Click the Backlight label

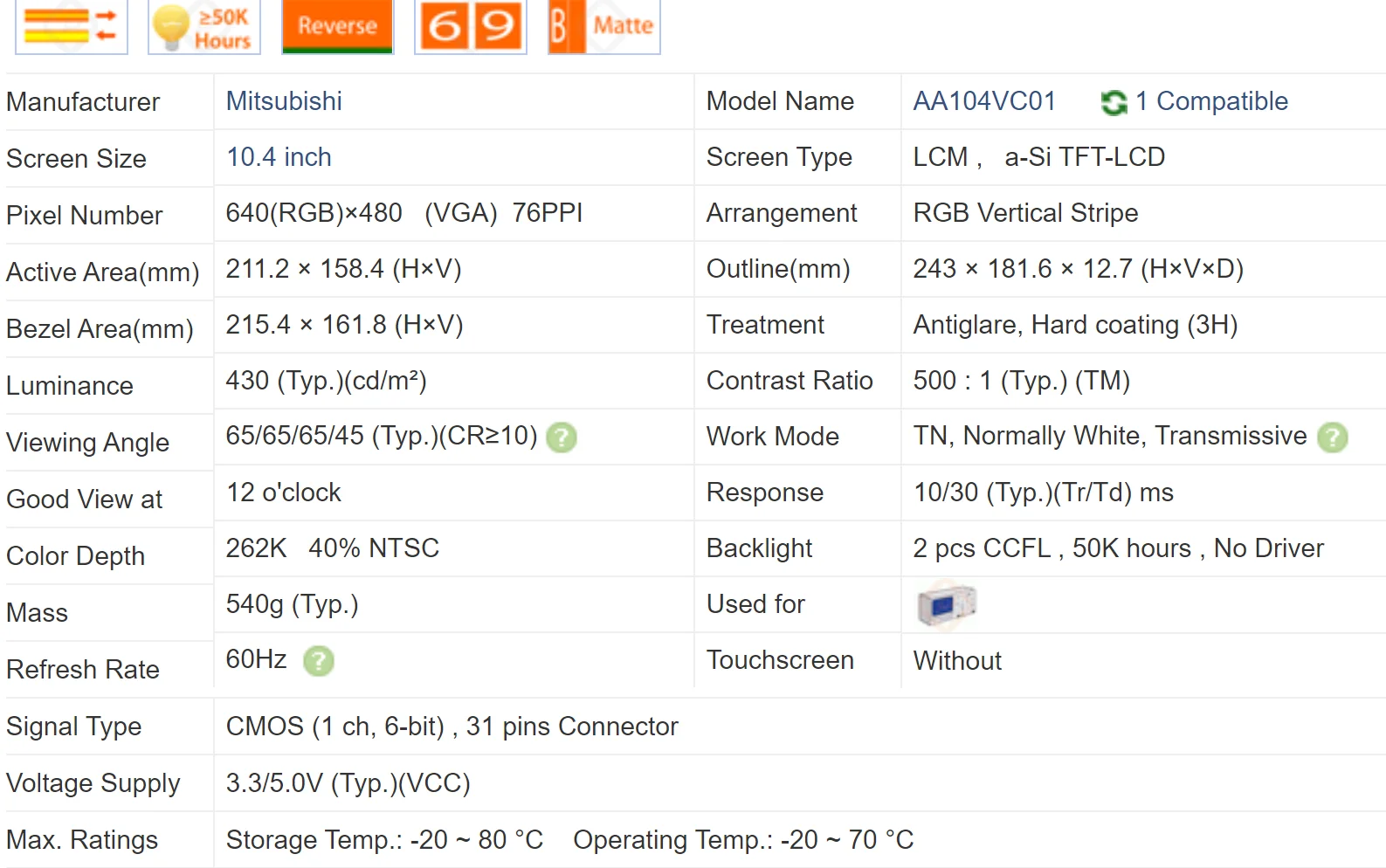(759, 548)
